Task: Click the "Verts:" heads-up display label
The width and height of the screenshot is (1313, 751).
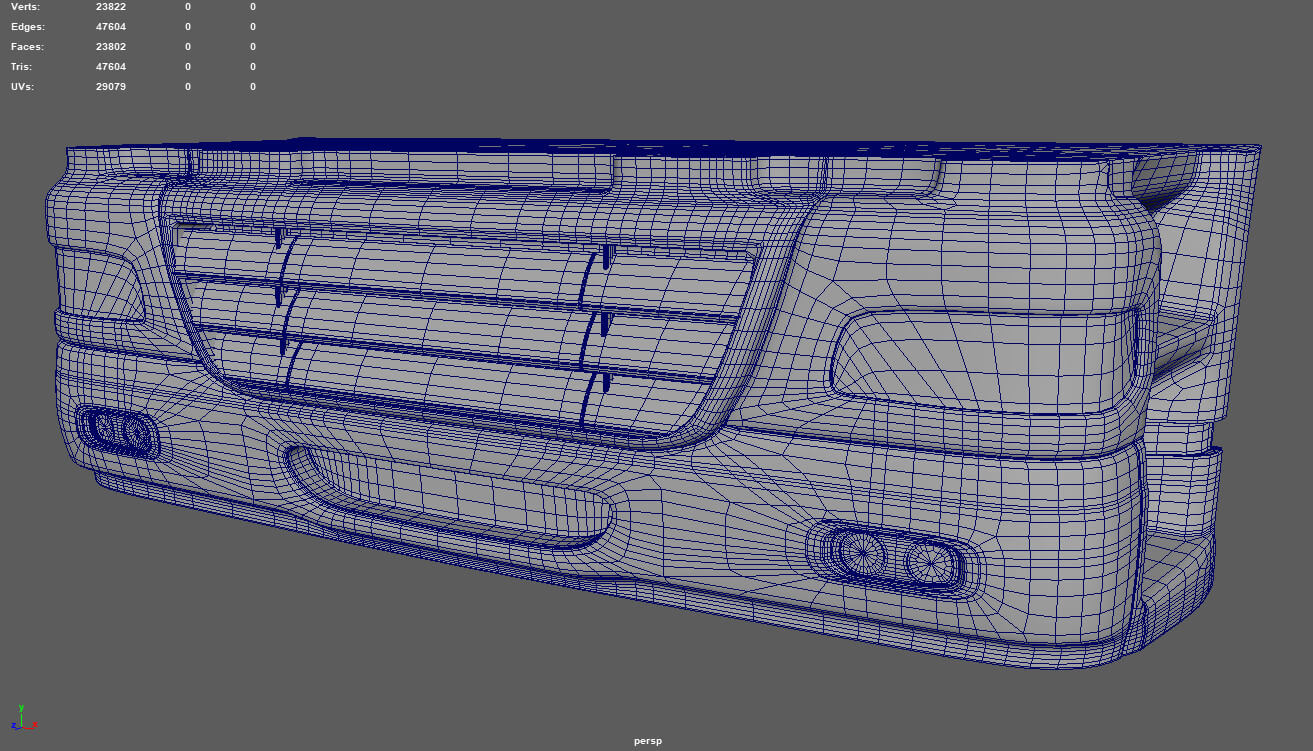Action: click(26, 7)
